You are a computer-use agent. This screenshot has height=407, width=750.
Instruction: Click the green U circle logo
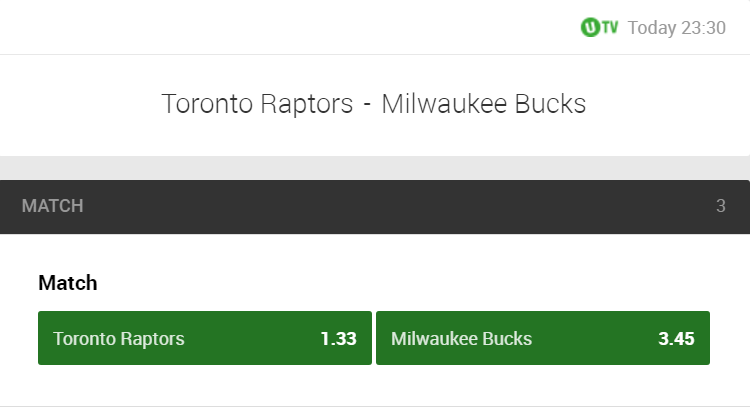(x=590, y=27)
